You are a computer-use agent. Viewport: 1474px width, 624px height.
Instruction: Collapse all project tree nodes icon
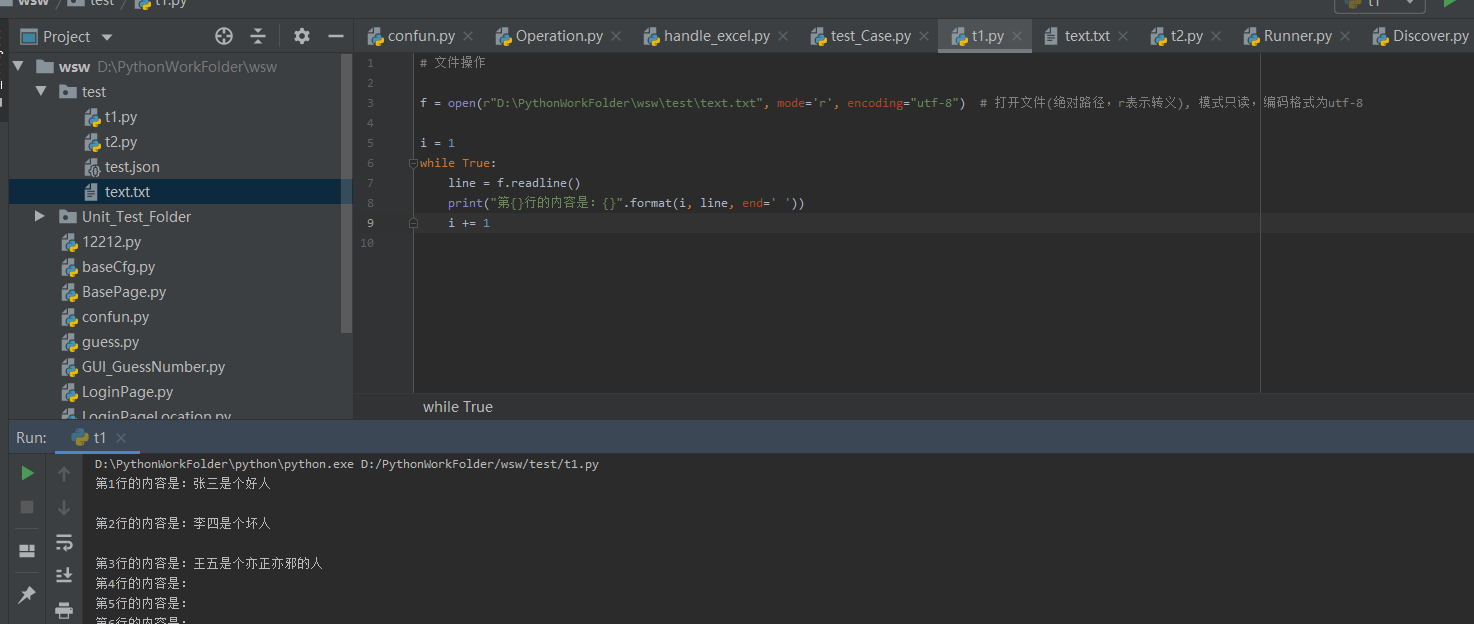point(258,36)
